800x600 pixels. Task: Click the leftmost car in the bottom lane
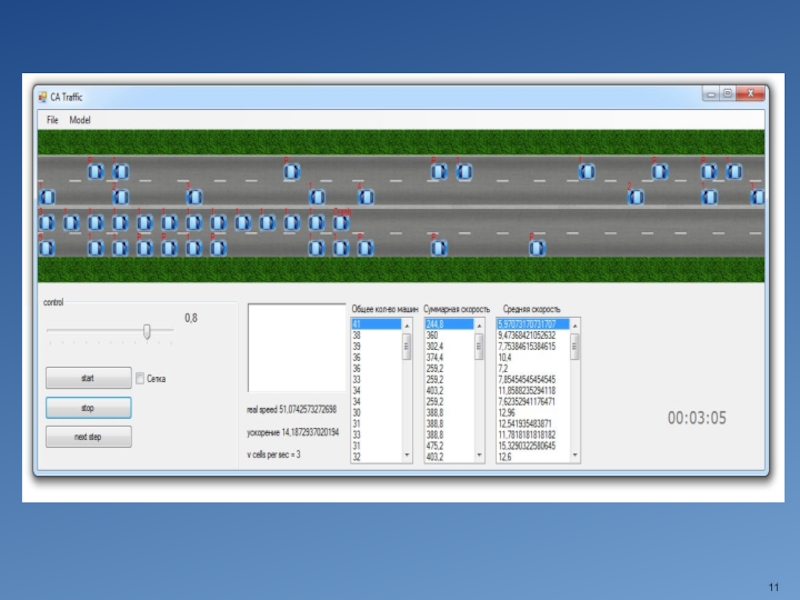click(x=47, y=247)
